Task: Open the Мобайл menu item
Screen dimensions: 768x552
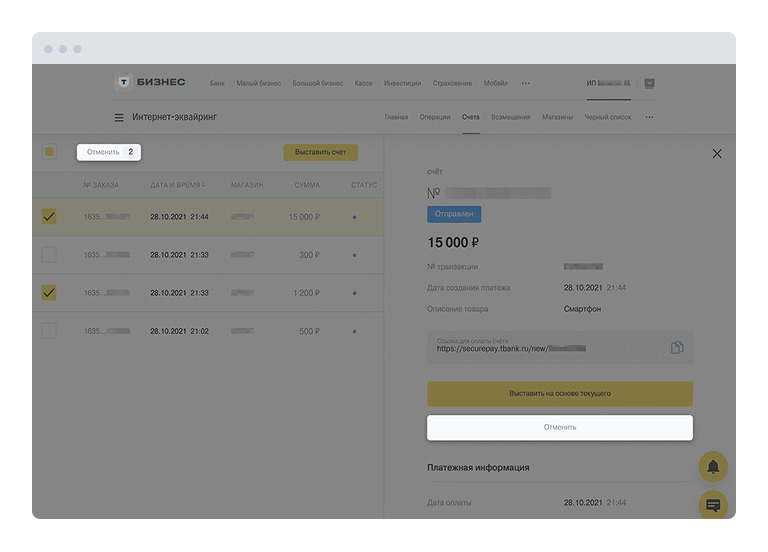Action: (496, 83)
